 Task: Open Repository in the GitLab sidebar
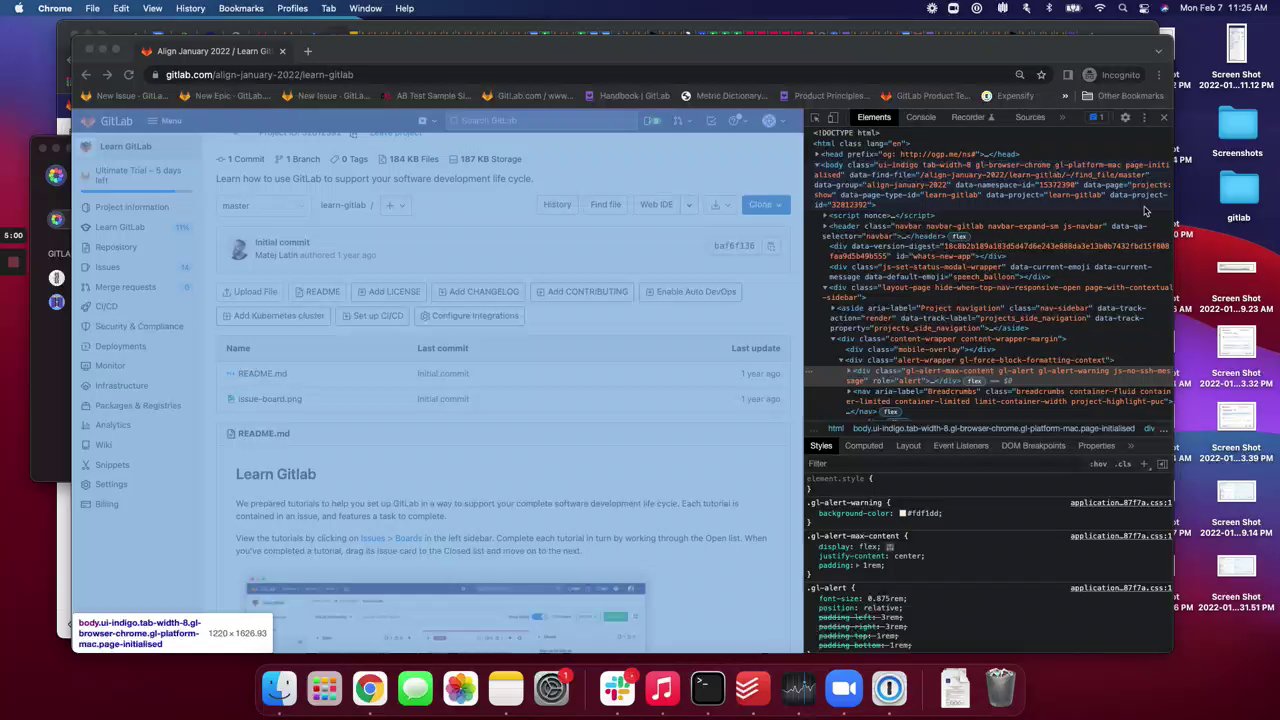click(x=116, y=247)
